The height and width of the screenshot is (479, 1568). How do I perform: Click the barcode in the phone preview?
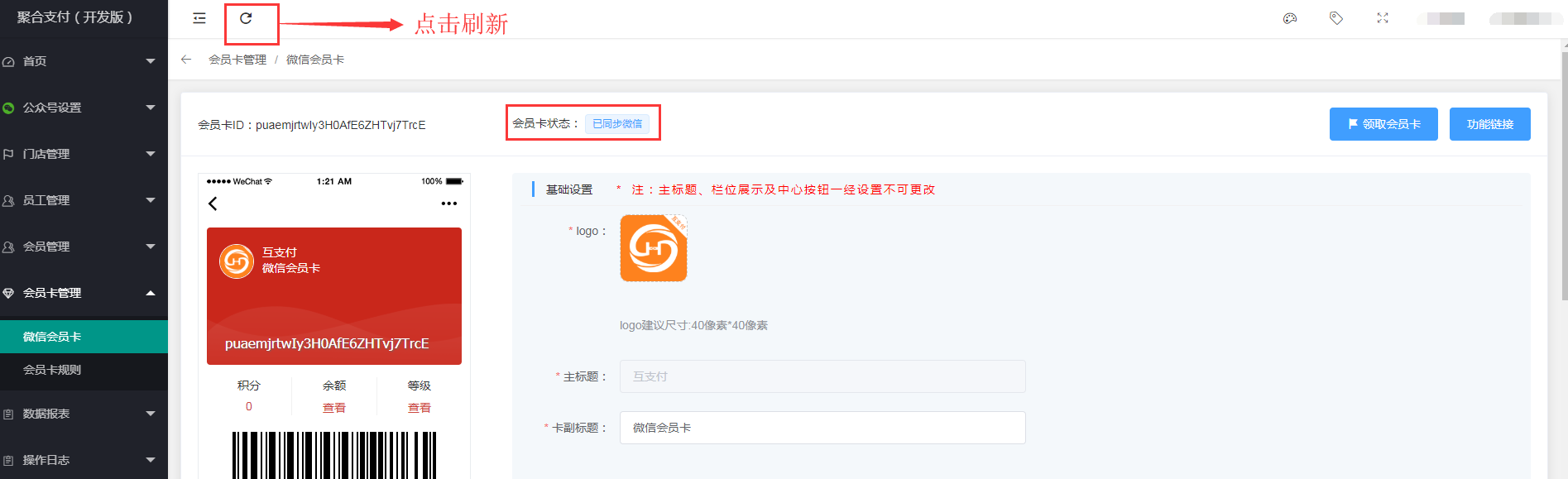click(334, 455)
